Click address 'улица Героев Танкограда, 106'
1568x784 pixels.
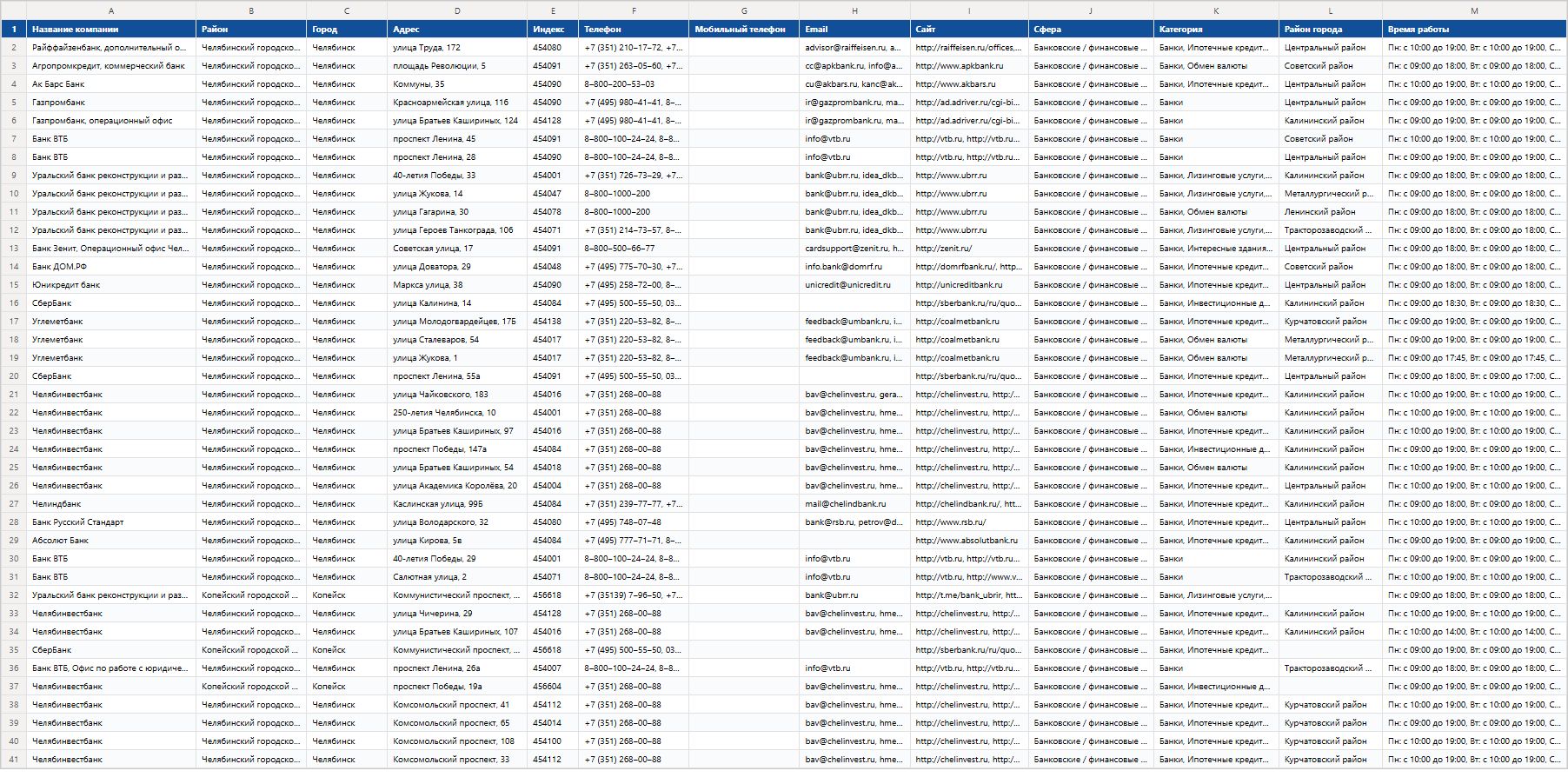[x=457, y=230]
